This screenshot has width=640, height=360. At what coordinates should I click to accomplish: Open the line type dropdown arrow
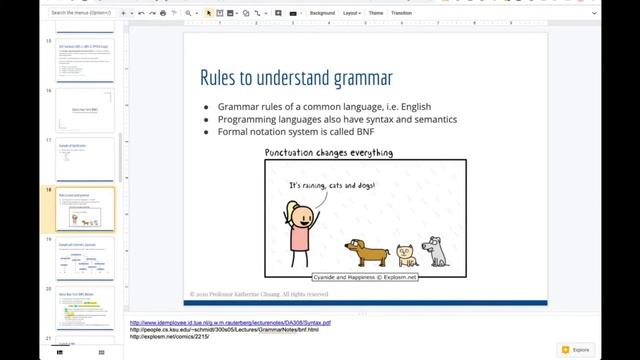pyautogui.click(x=266, y=13)
